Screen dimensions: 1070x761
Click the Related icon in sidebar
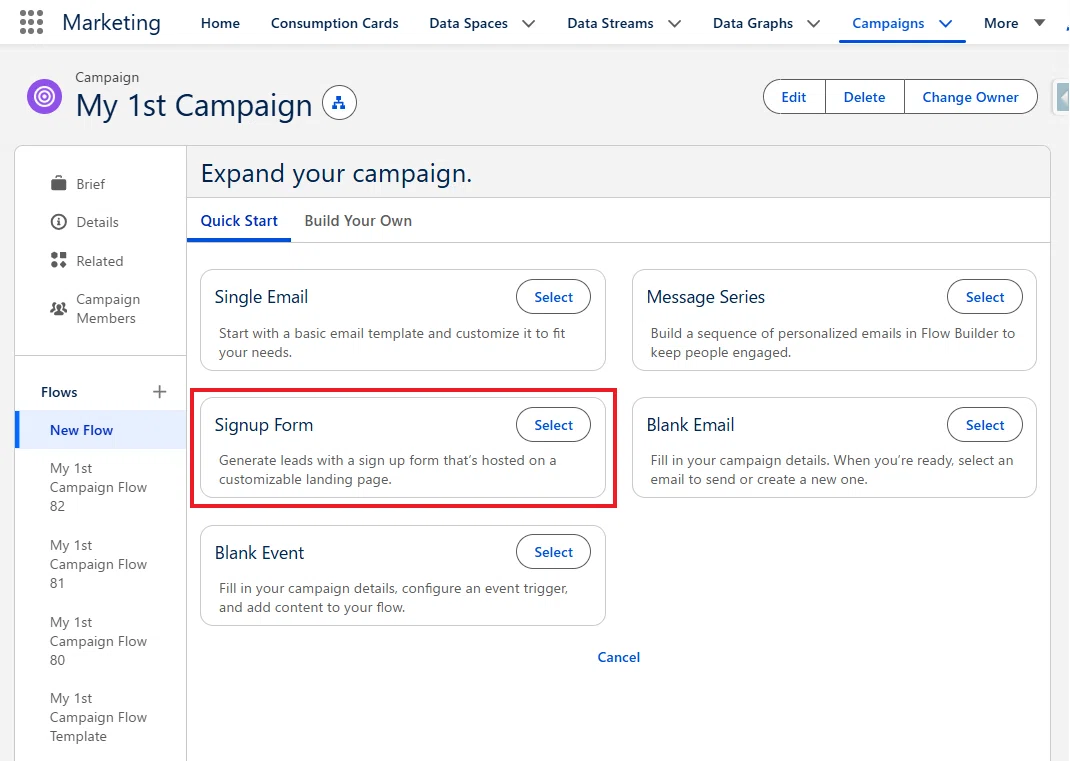[x=59, y=260]
